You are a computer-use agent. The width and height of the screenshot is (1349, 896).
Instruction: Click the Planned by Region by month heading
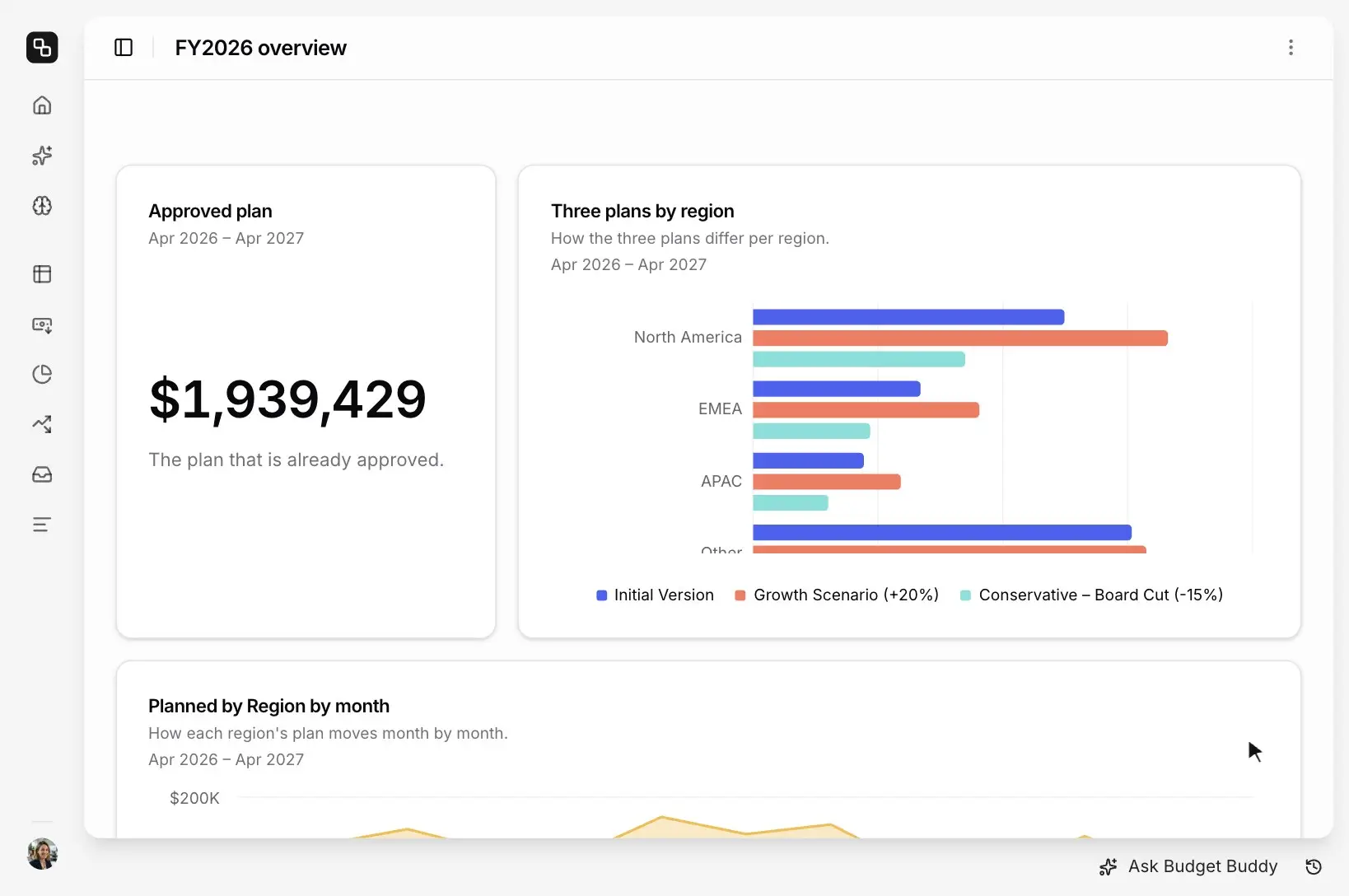[x=268, y=706]
